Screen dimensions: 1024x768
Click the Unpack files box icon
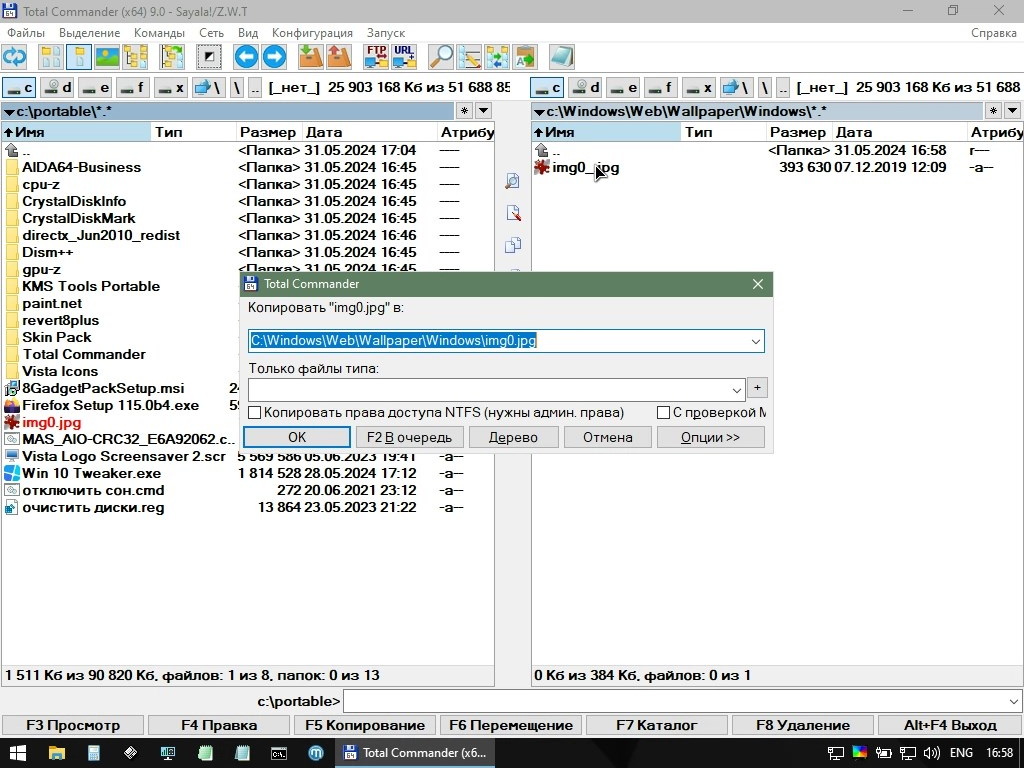pyautogui.click(x=339, y=57)
